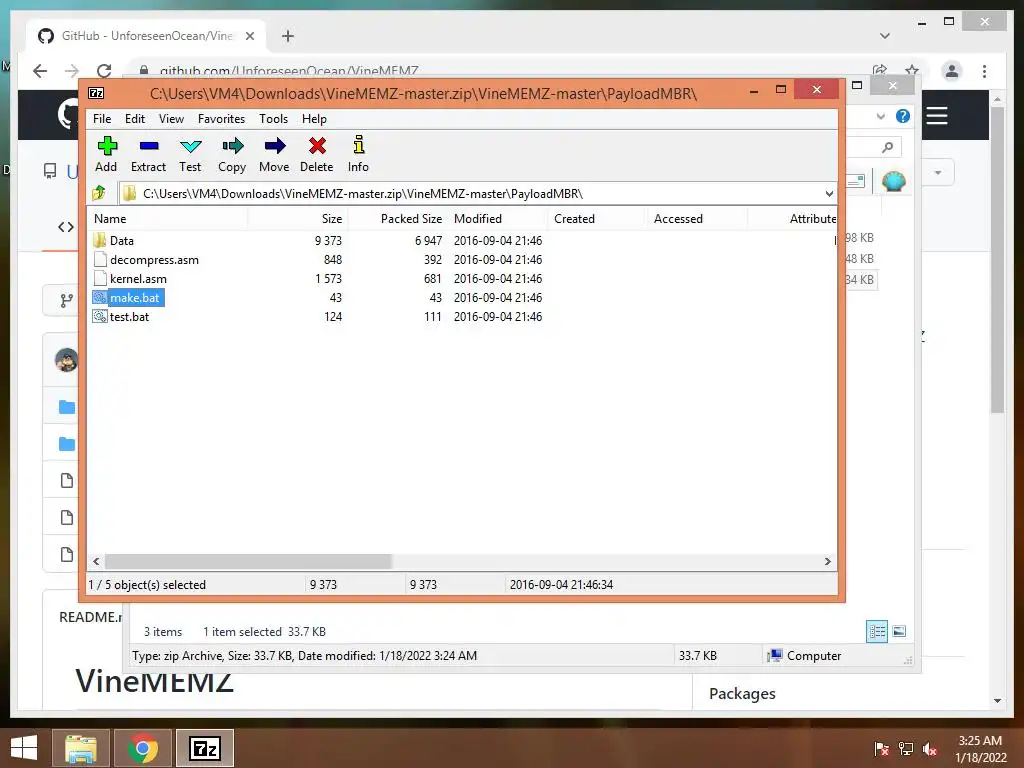The width and height of the screenshot is (1024, 768).
Task: Go up one folder level in 7-Zip
Action: tap(99, 193)
